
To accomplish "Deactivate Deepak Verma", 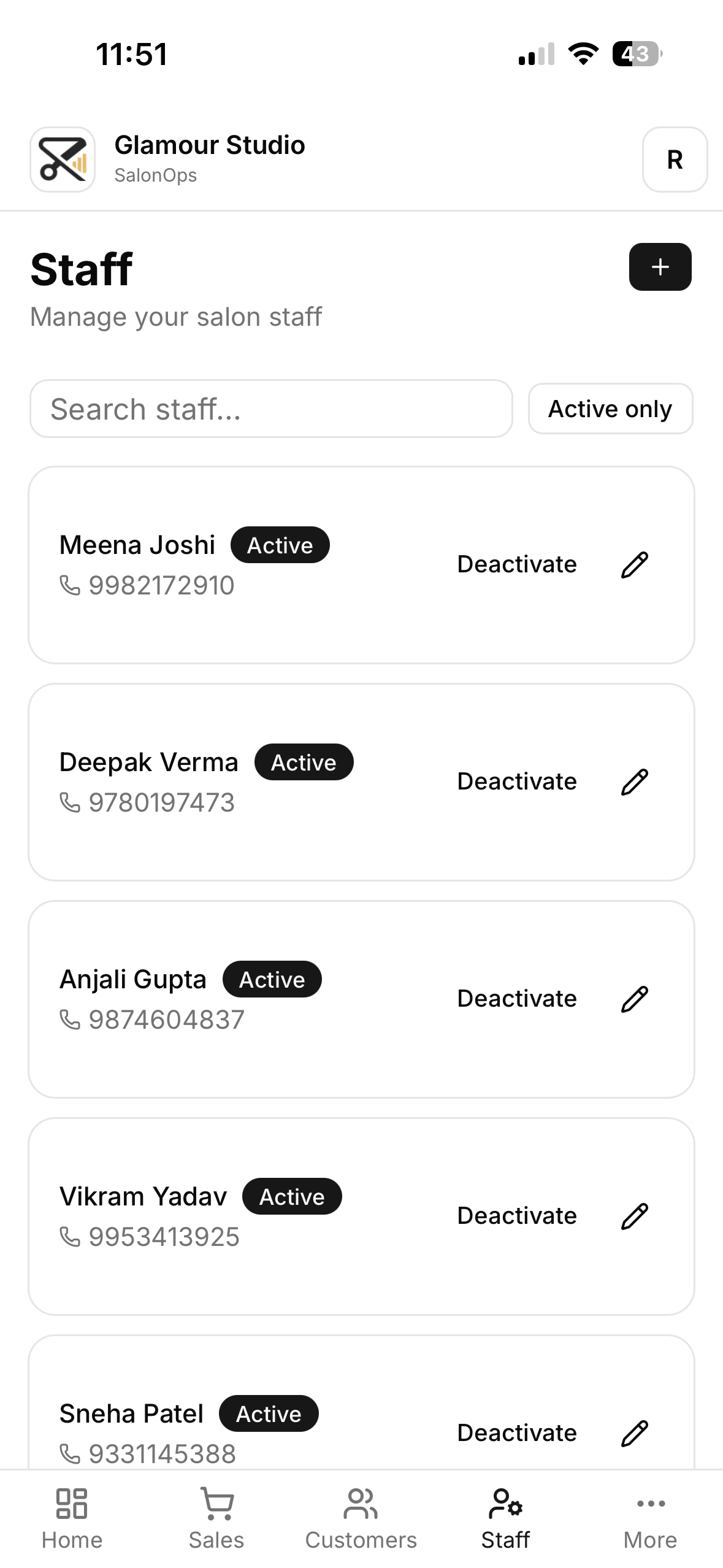I will point(517,782).
